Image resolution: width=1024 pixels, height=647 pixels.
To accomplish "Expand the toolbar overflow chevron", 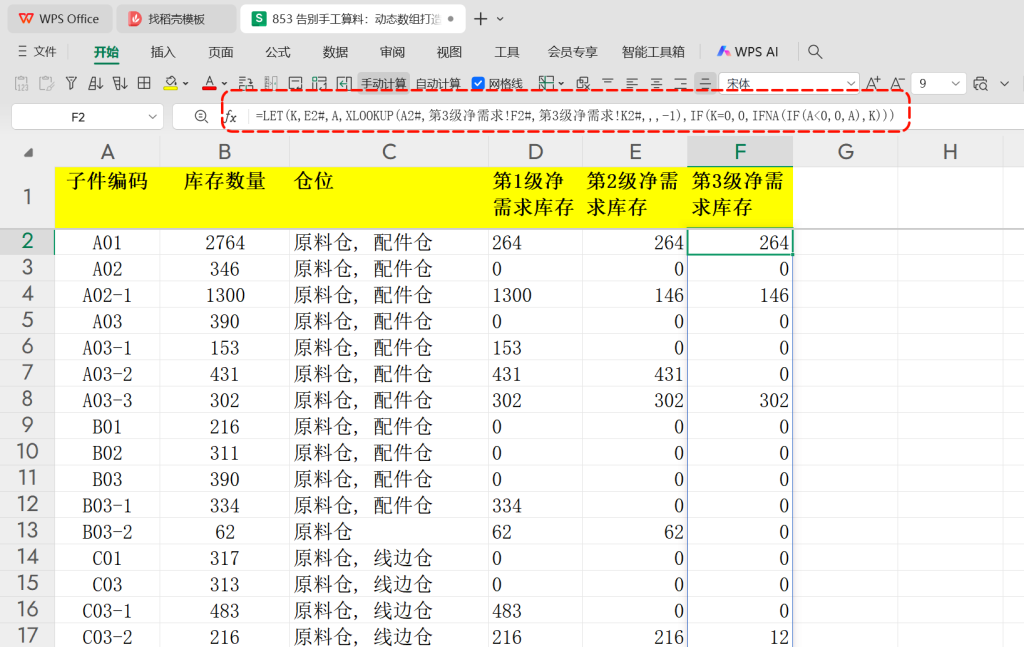I will [1004, 84].
